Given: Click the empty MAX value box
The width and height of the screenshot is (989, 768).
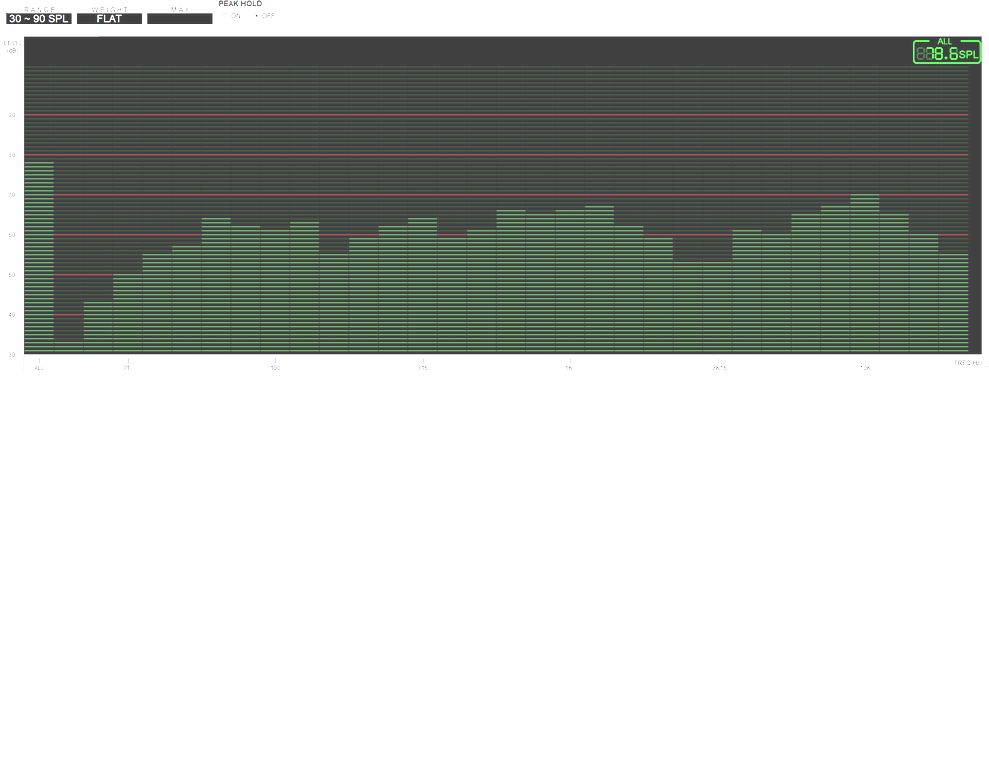Looking at the screenshot, I should [x=179, y=19].
